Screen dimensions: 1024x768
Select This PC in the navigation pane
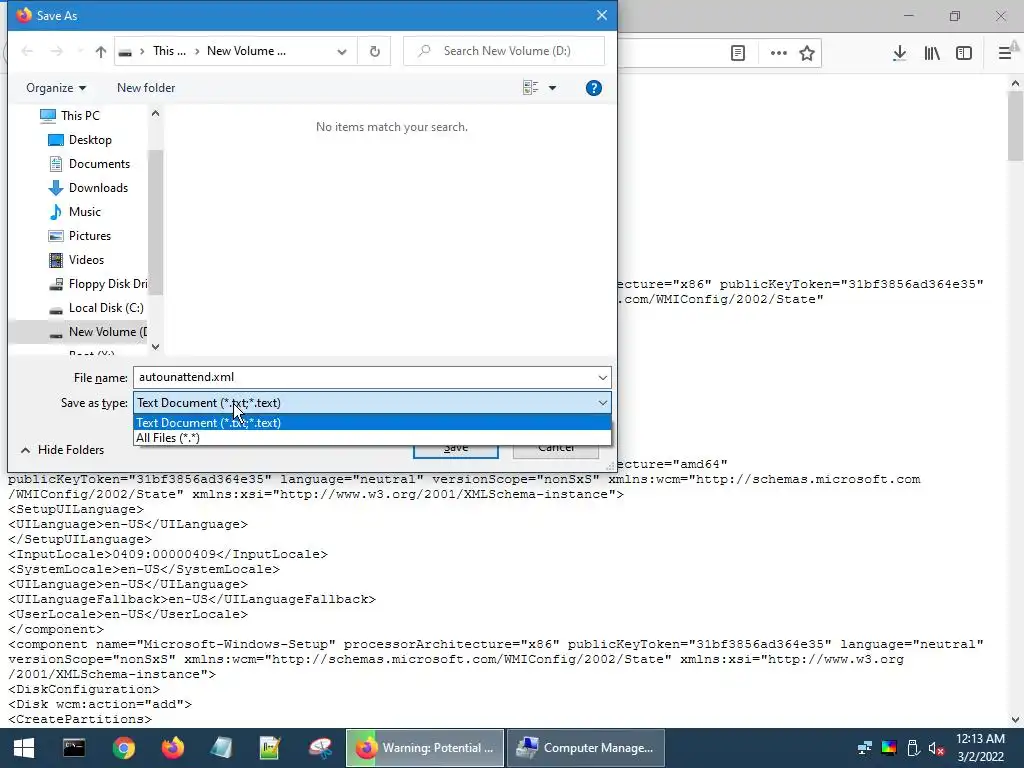pos(70,116)
